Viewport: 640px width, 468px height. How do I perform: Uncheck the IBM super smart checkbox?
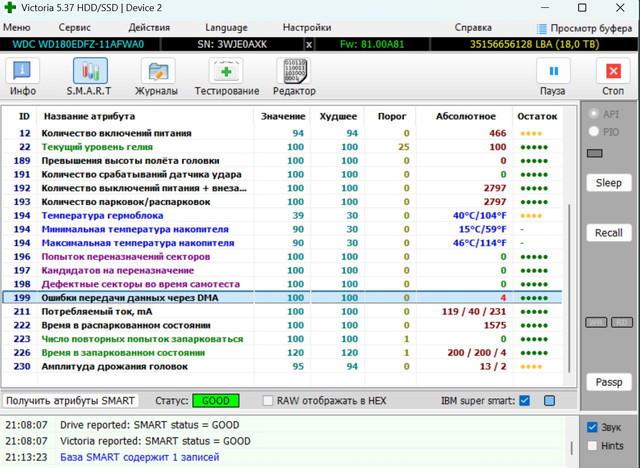(524, 401)
